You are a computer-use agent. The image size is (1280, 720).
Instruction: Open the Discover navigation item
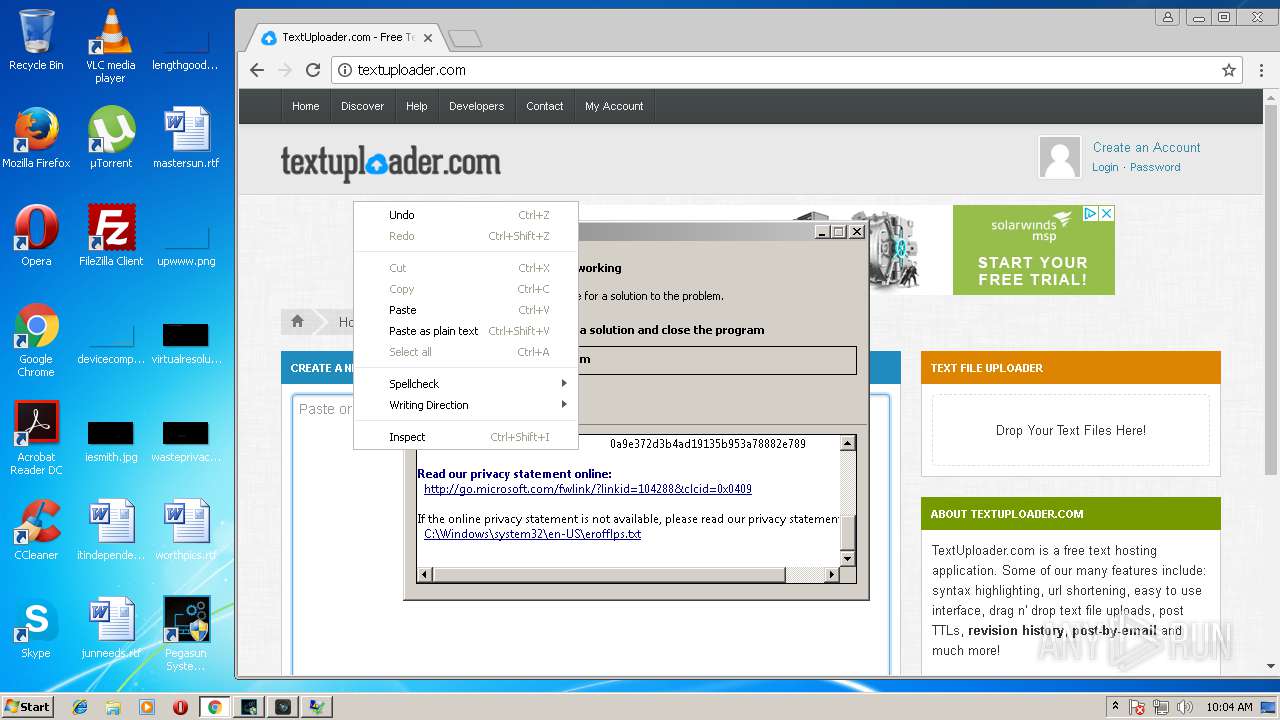pos(362,106)
